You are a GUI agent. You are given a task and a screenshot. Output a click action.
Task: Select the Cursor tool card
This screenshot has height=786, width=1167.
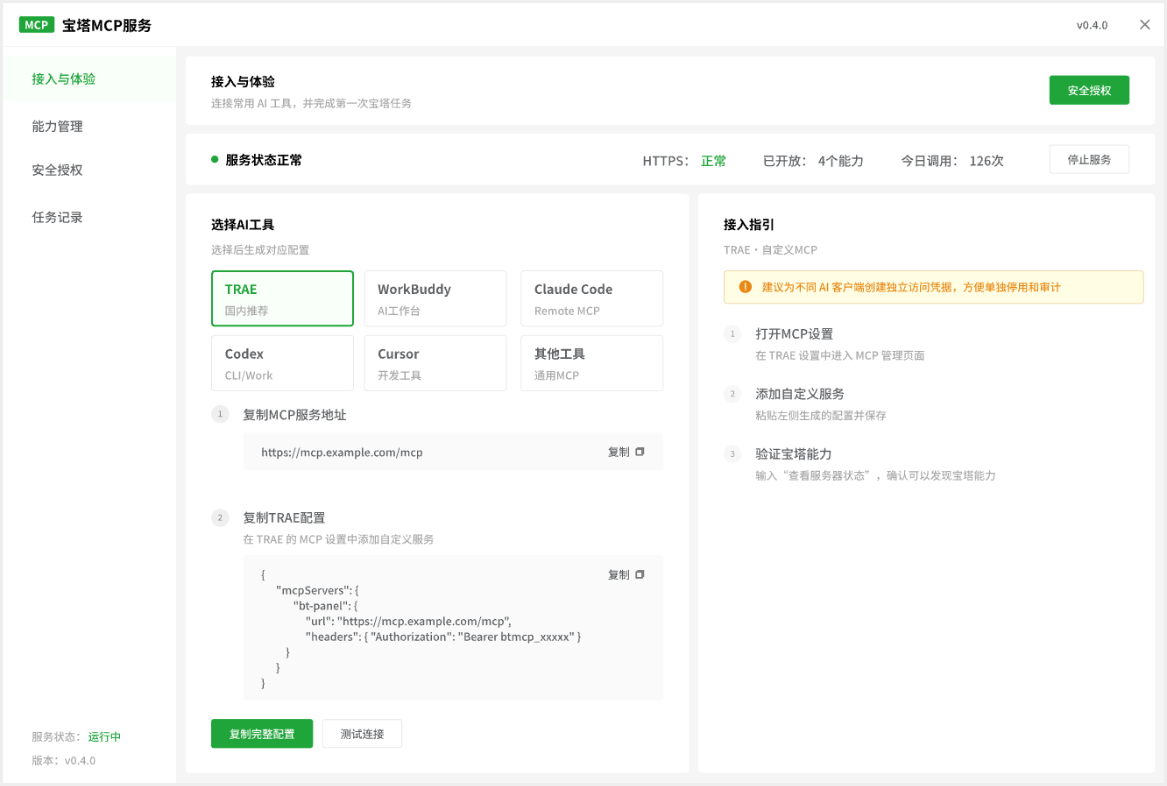pos(435,363)
